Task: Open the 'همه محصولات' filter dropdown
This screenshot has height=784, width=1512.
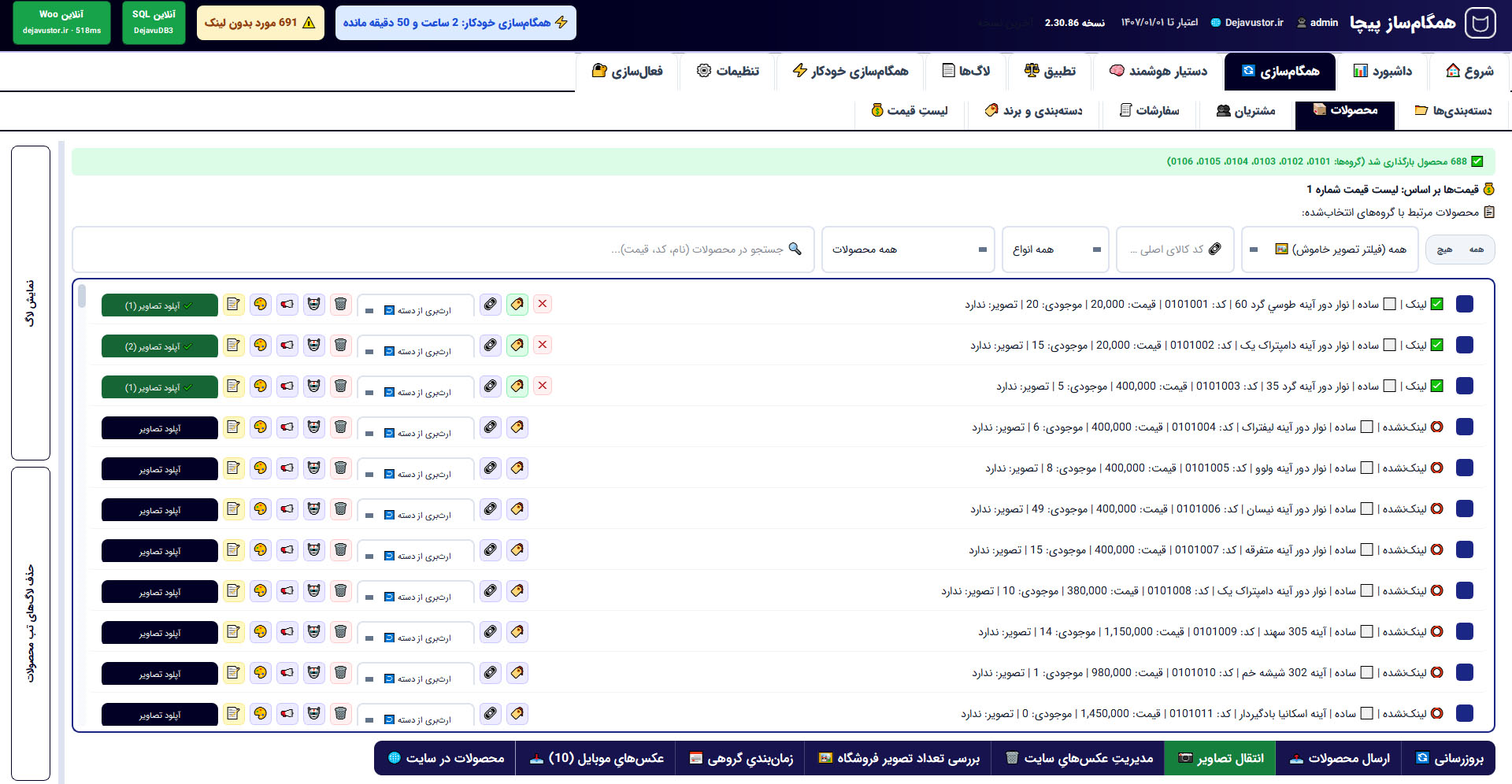Action: pos(908,250)
